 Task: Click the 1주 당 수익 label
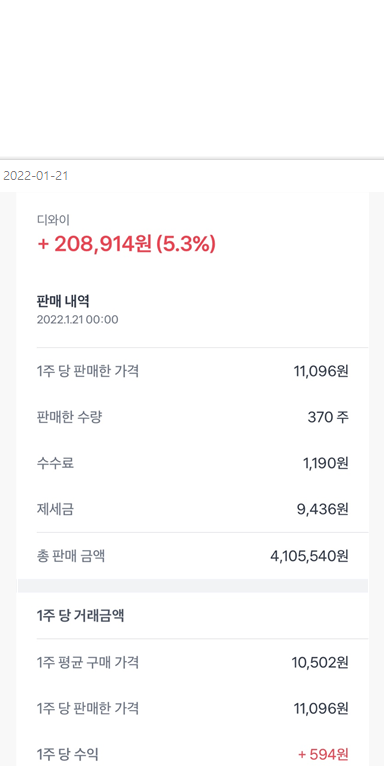[67, 754]
